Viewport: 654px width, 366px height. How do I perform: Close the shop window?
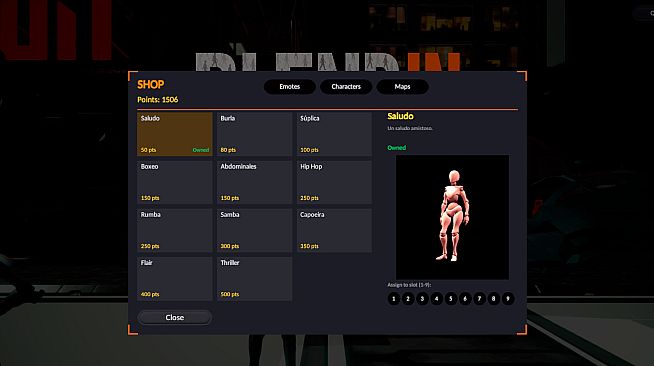click(175, 318)
